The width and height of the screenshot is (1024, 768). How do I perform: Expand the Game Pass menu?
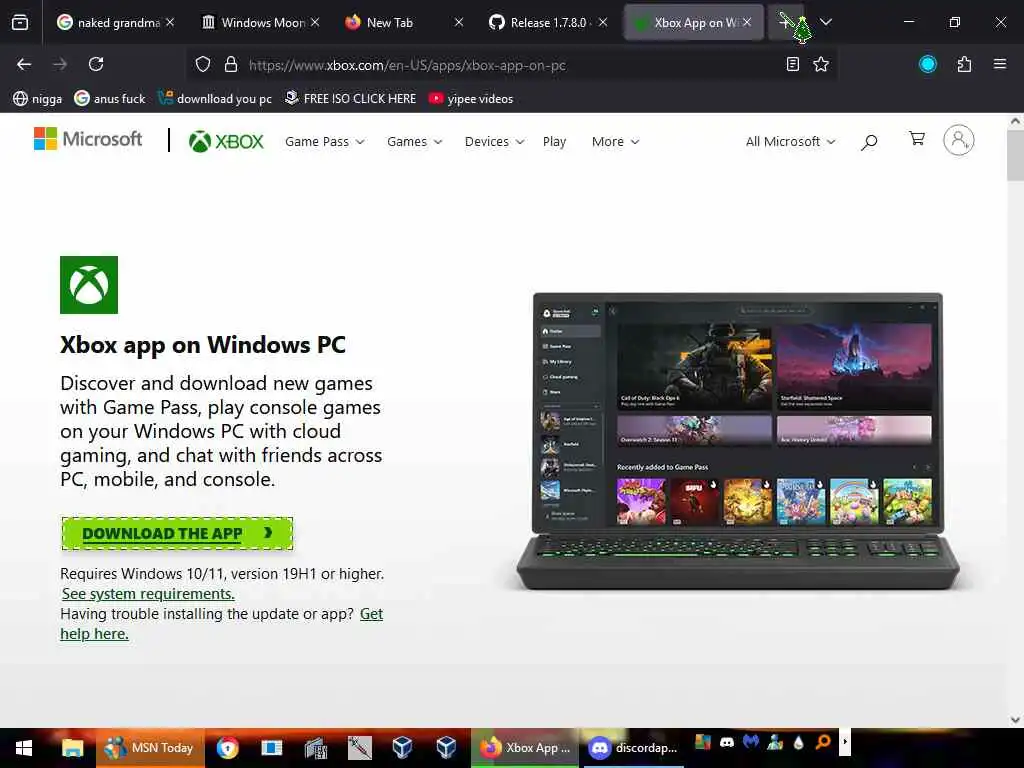(x=325, y=142)
